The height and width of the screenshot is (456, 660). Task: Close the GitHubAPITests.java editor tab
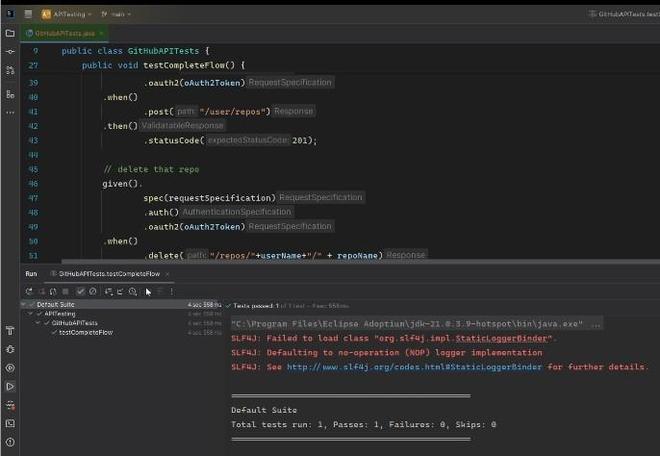coord(101,33)
